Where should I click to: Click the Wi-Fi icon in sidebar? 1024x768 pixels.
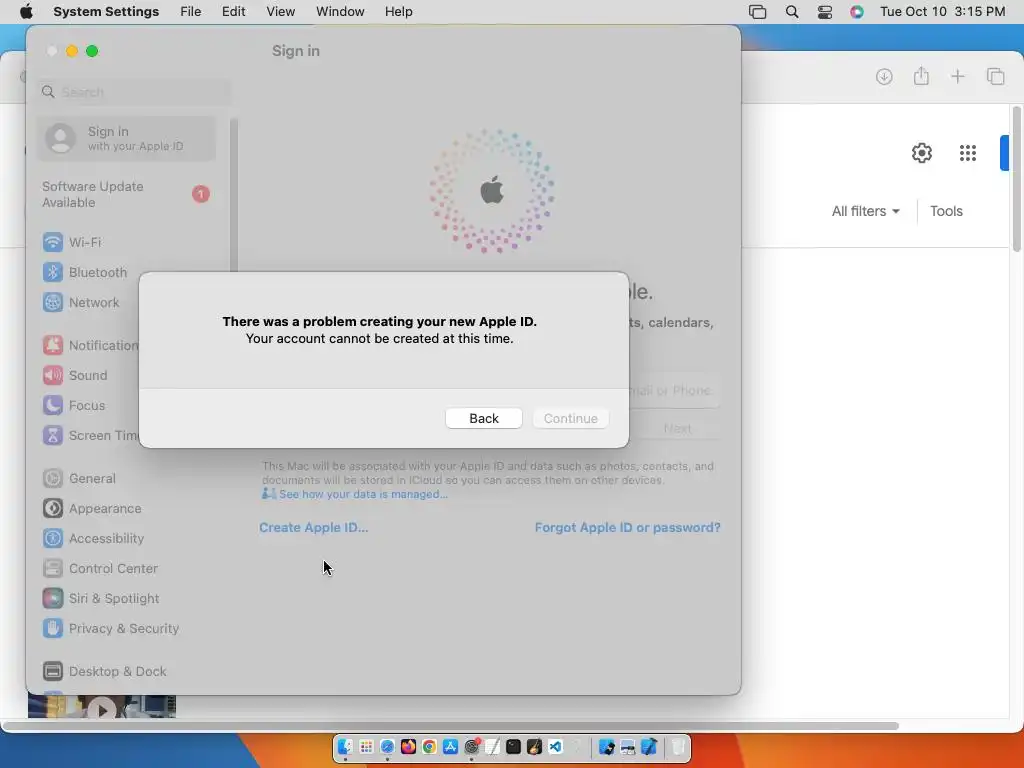point(53,242)
